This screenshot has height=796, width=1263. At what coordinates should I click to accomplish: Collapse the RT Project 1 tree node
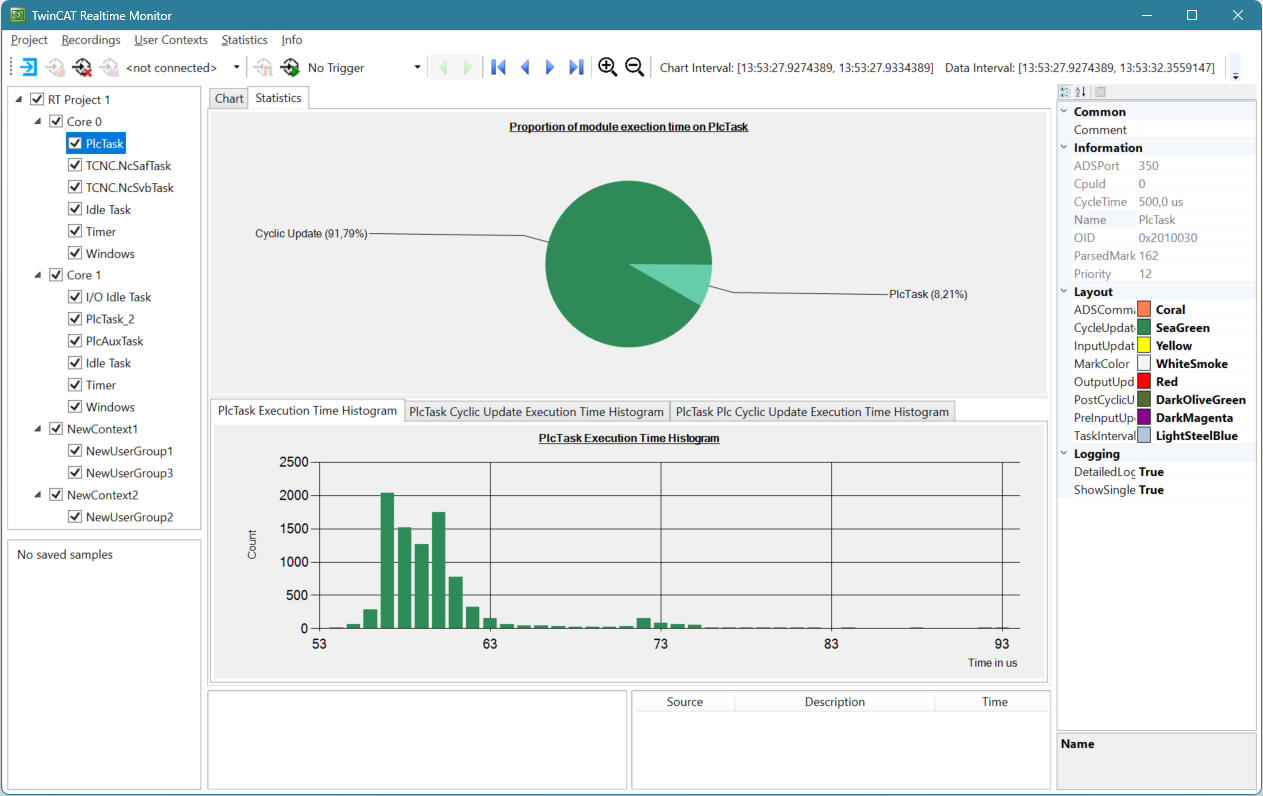(x=20, y=100)
